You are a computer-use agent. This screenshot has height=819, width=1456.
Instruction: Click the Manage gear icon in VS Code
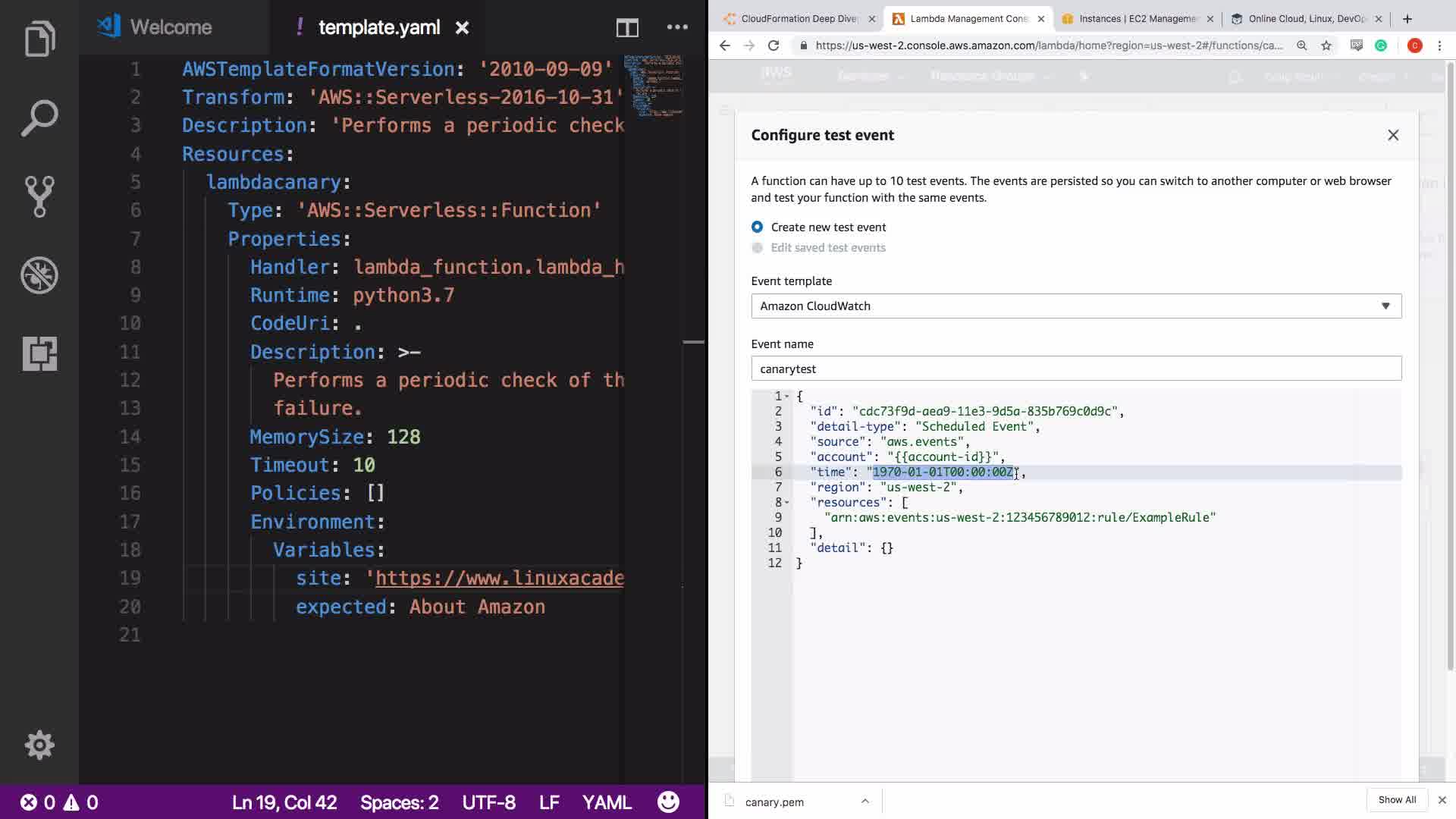click(x=39, y=745)
